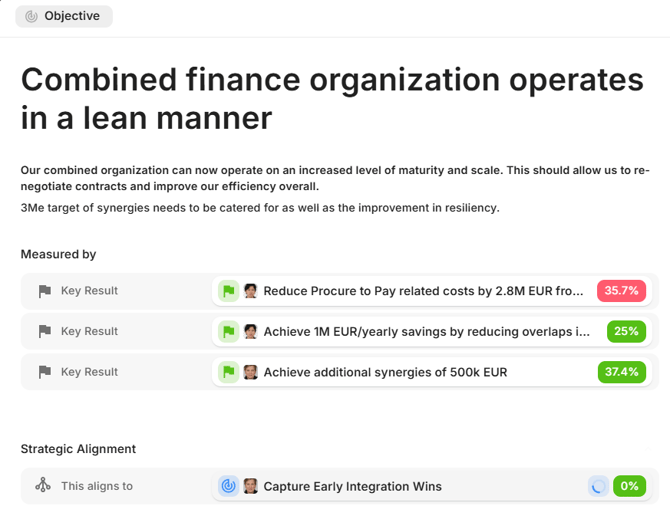670x519 pixels.
Task: Click the gray flag icon beside first Key Result
Action: 44,291
